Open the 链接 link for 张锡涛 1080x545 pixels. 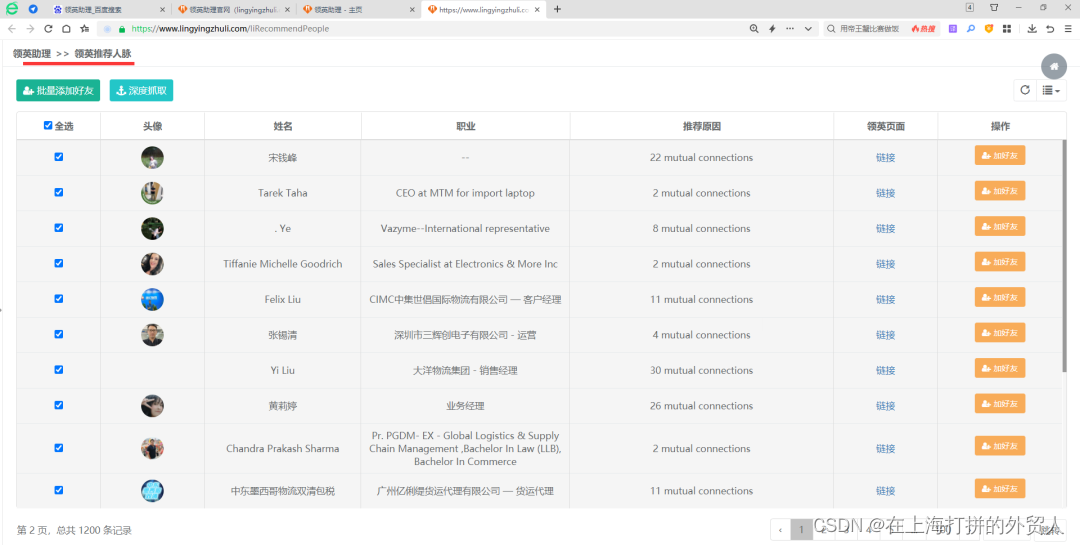[x=885, y=335]
